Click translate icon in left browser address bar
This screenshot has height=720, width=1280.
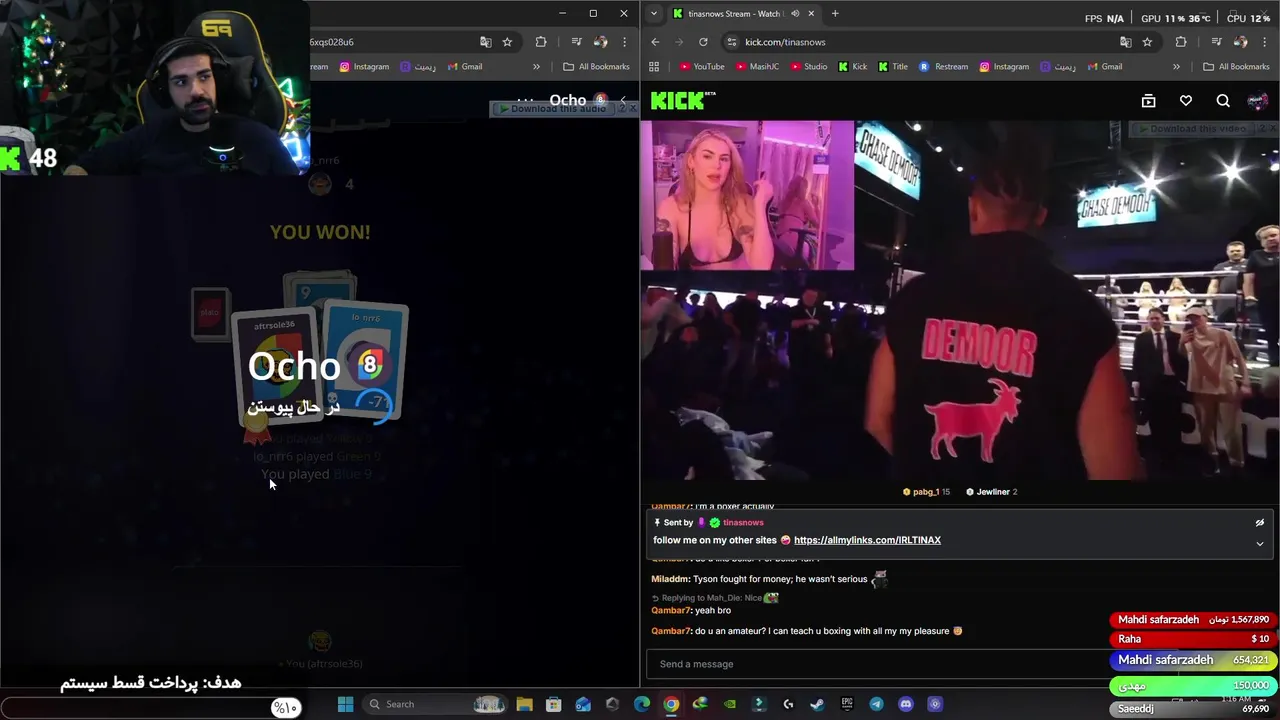click(486, 42)
